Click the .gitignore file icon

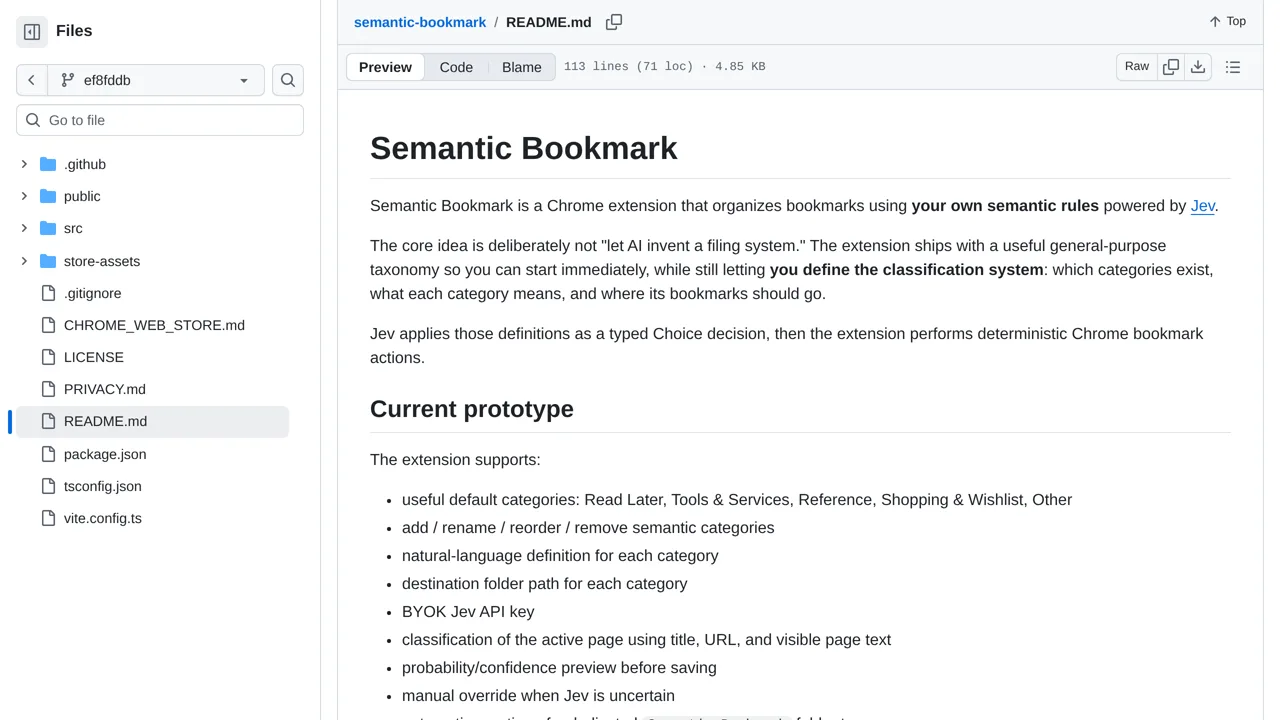coord(48,293)
